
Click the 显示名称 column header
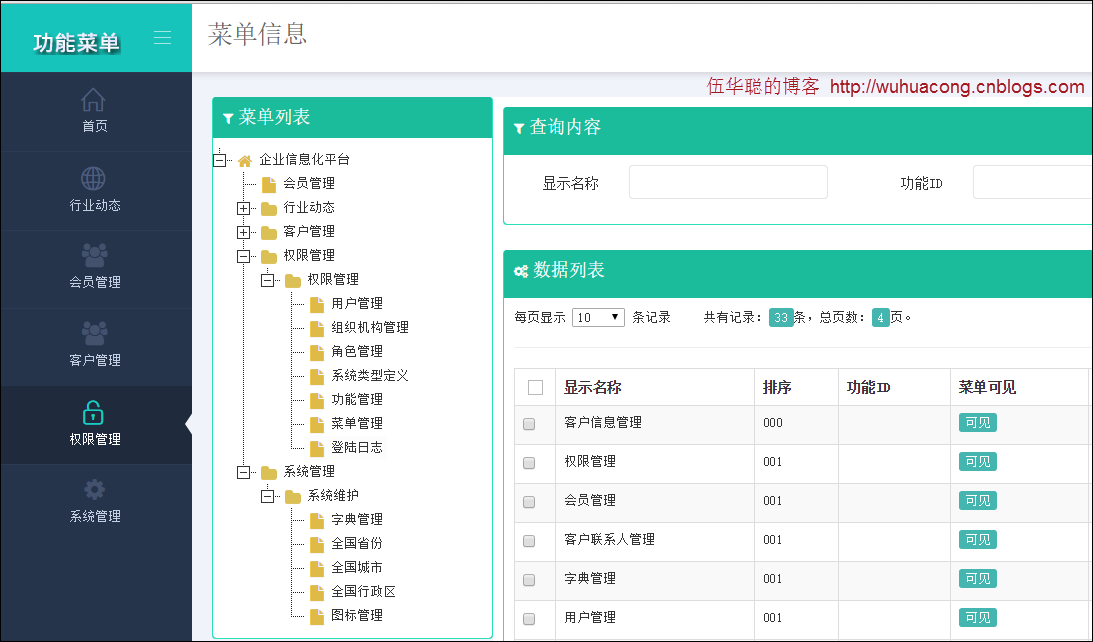(593, 388)
